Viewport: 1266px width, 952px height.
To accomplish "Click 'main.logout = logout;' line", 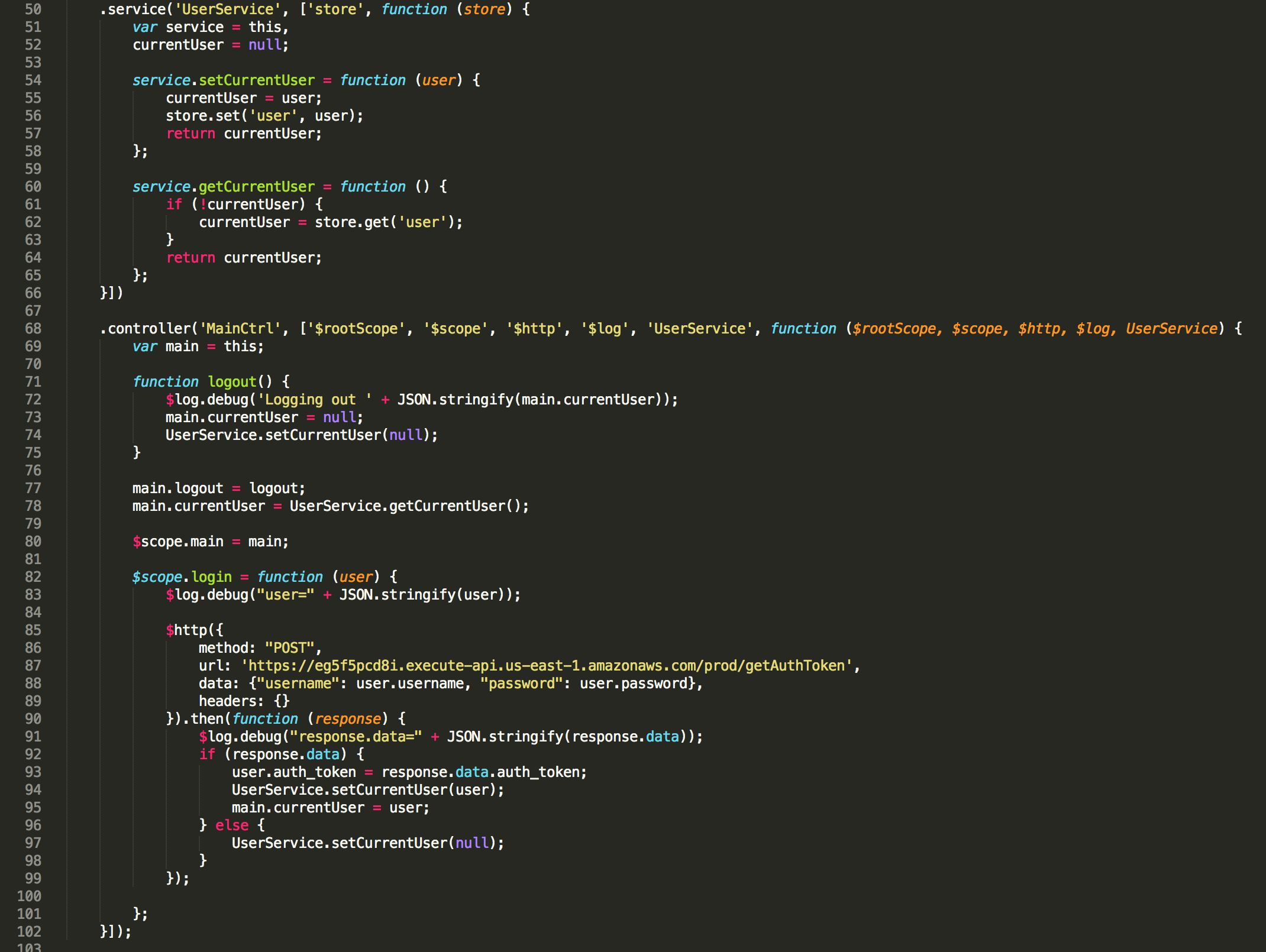I will (x=219, y=488).
